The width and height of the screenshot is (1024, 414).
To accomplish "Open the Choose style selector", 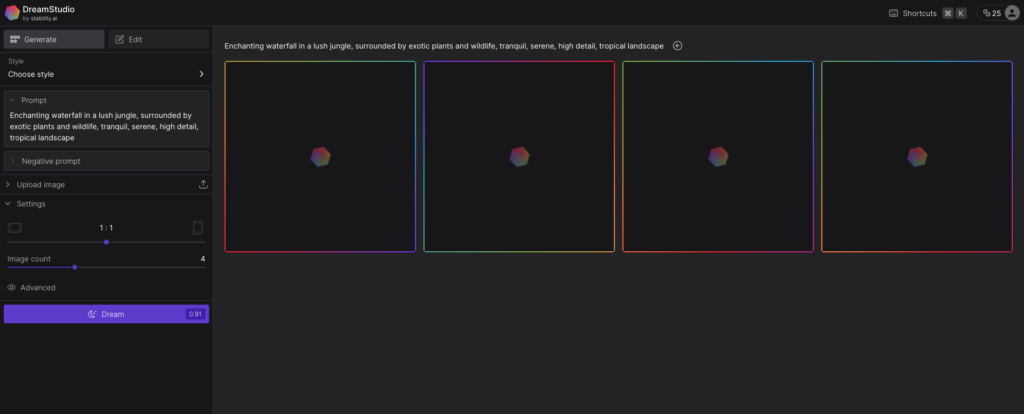I will click(106, 74).
